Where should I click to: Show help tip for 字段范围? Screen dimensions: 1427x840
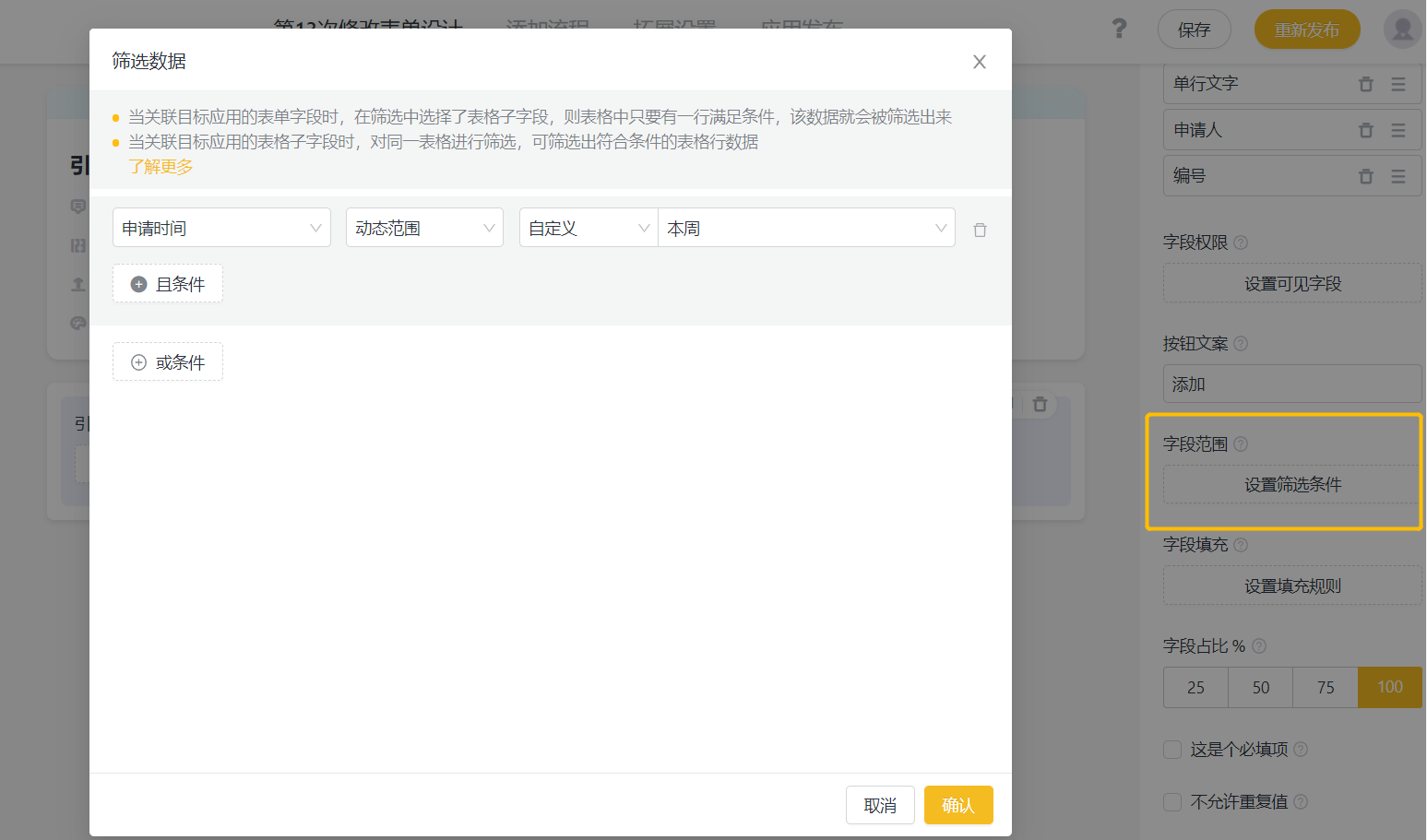coord(1241,444)
